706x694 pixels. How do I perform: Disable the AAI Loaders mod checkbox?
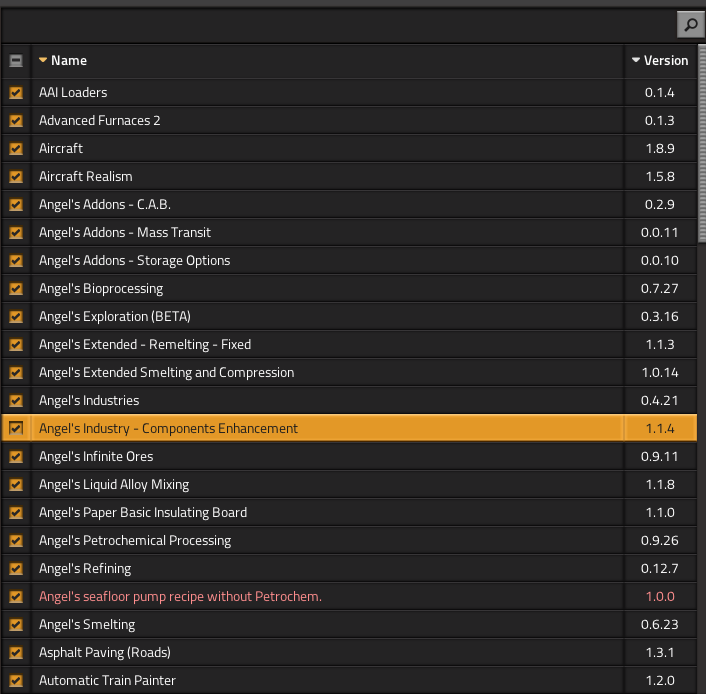pos(16,92)
